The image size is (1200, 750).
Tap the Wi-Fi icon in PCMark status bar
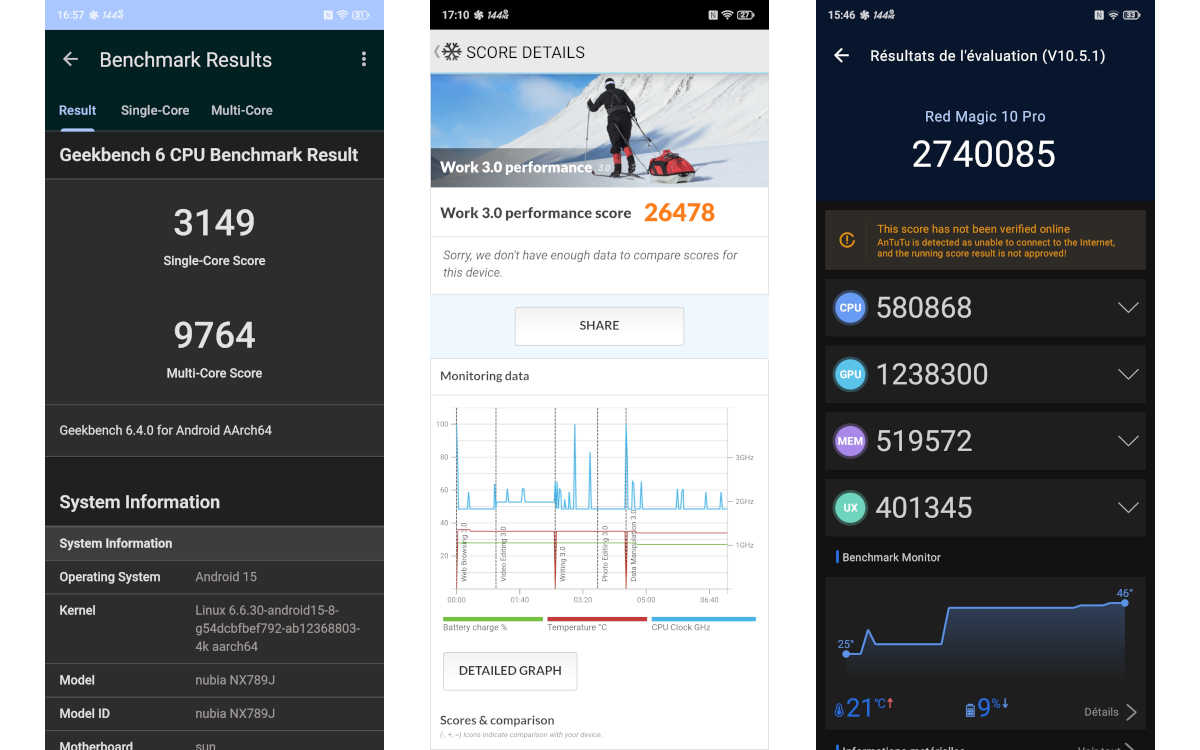[x=728, y=15]
